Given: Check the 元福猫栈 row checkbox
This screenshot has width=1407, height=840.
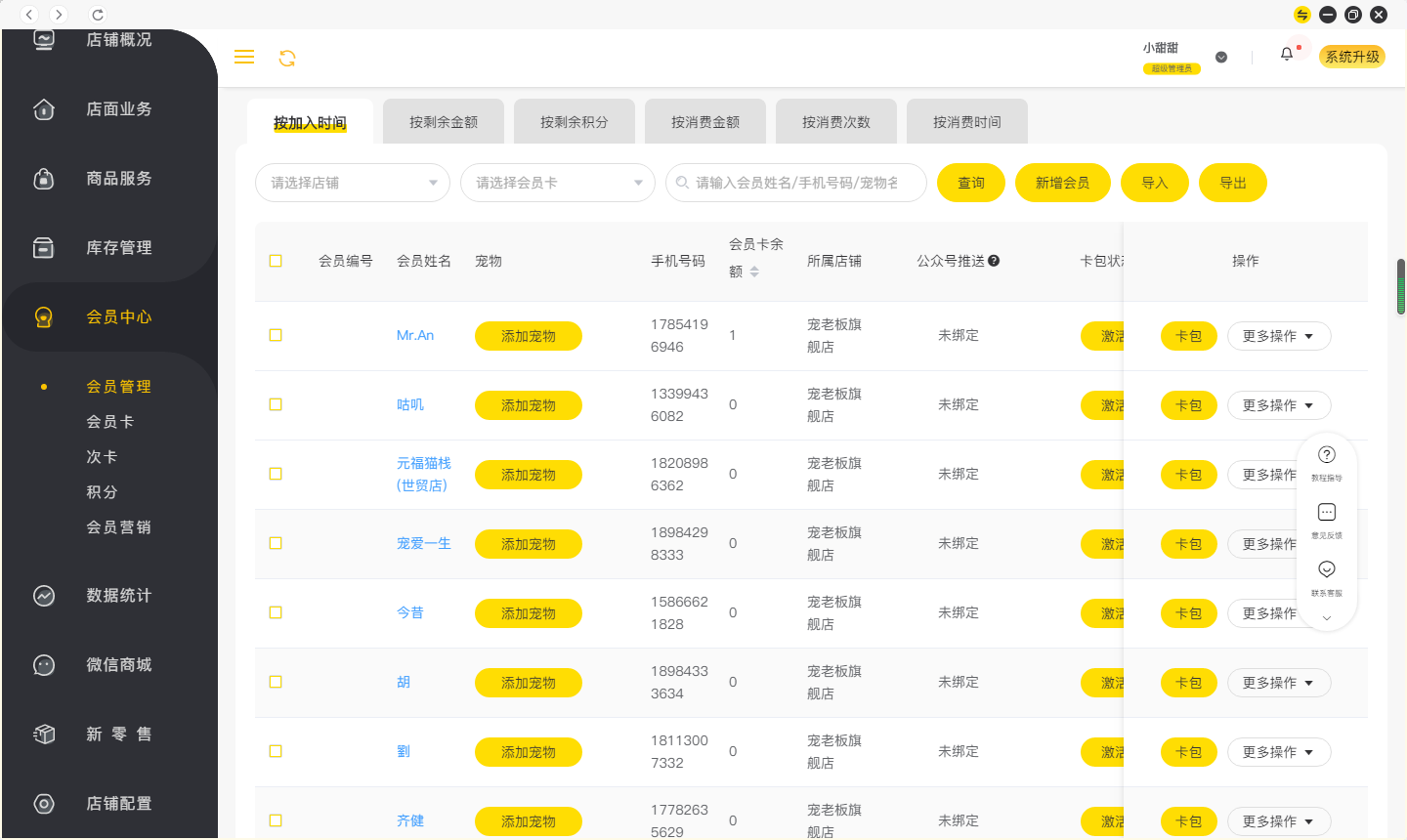Looking at the screenshot, I should [276, 474].
